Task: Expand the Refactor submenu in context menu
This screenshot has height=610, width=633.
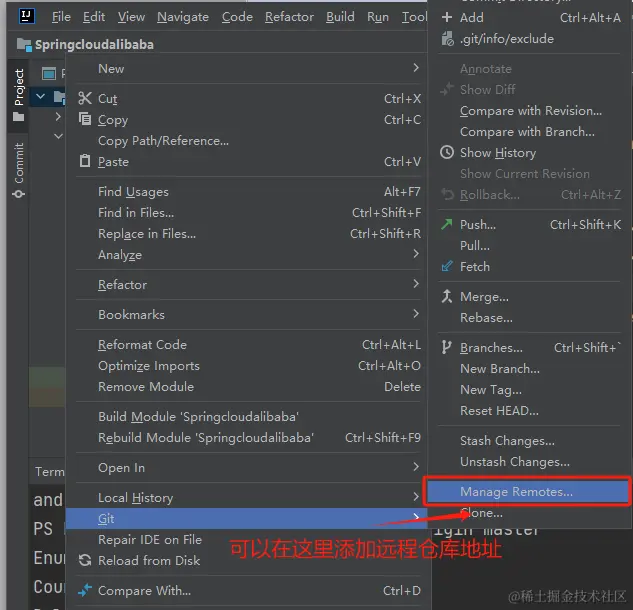Action: pyautogui.click(x=247, y=284)
